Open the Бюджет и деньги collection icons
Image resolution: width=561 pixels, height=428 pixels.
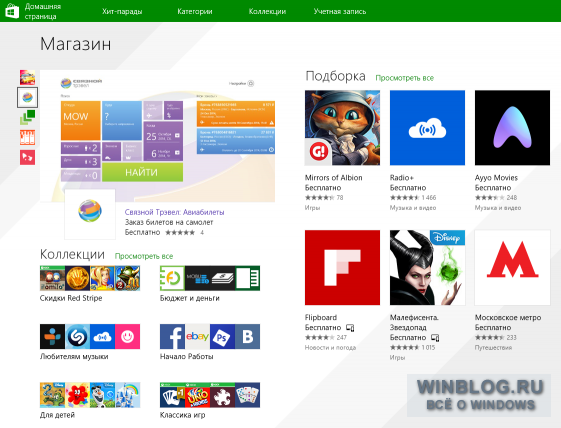point(210,278)
